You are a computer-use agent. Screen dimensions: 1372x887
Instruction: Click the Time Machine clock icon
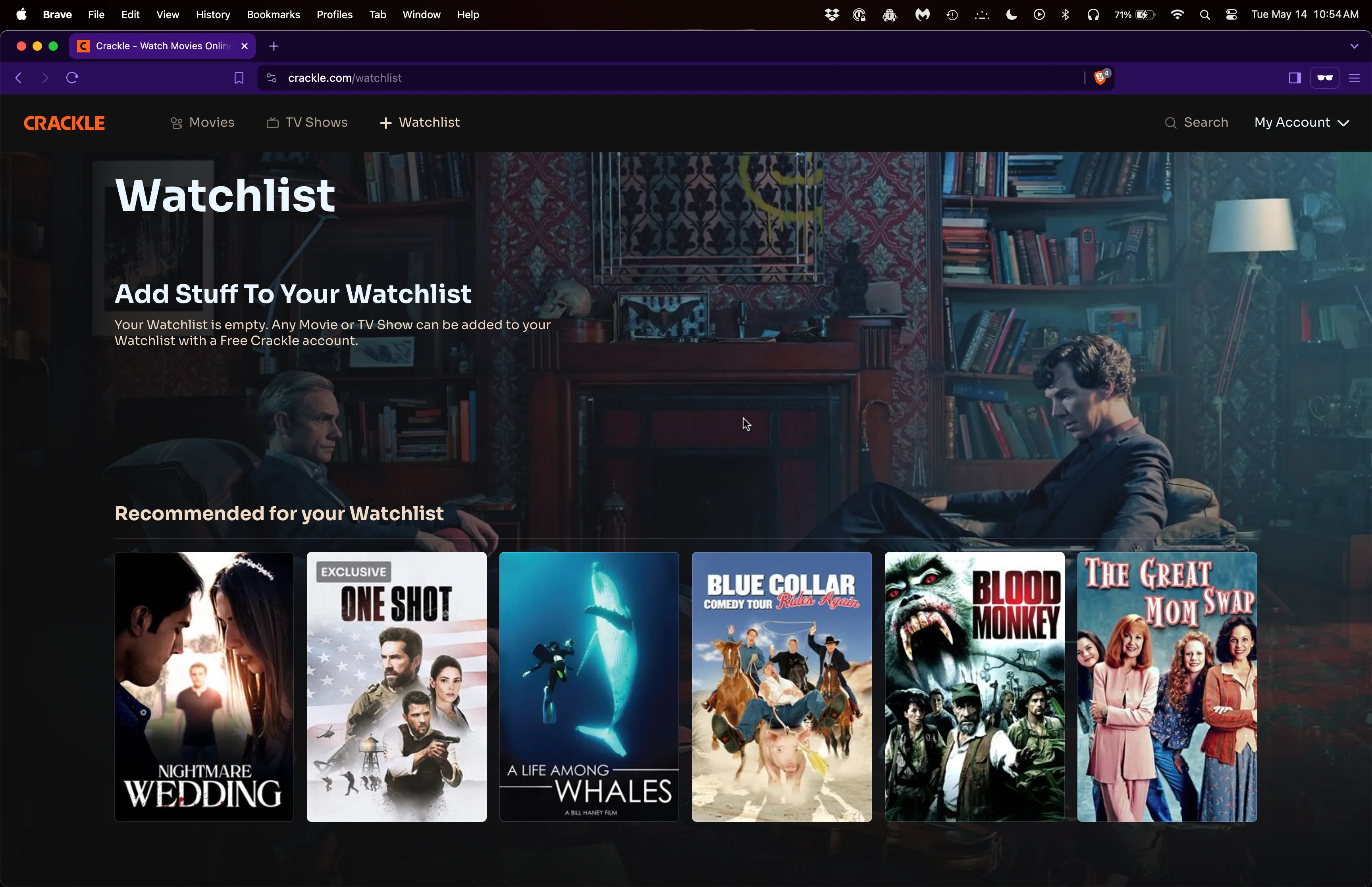click(952, 14)
